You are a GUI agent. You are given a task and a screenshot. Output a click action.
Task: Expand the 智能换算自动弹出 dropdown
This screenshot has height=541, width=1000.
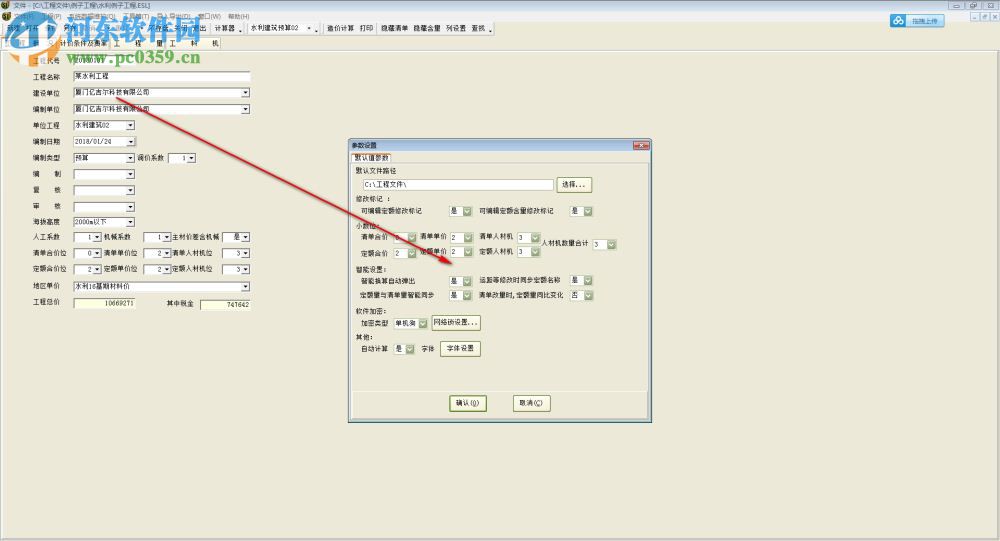465,281
